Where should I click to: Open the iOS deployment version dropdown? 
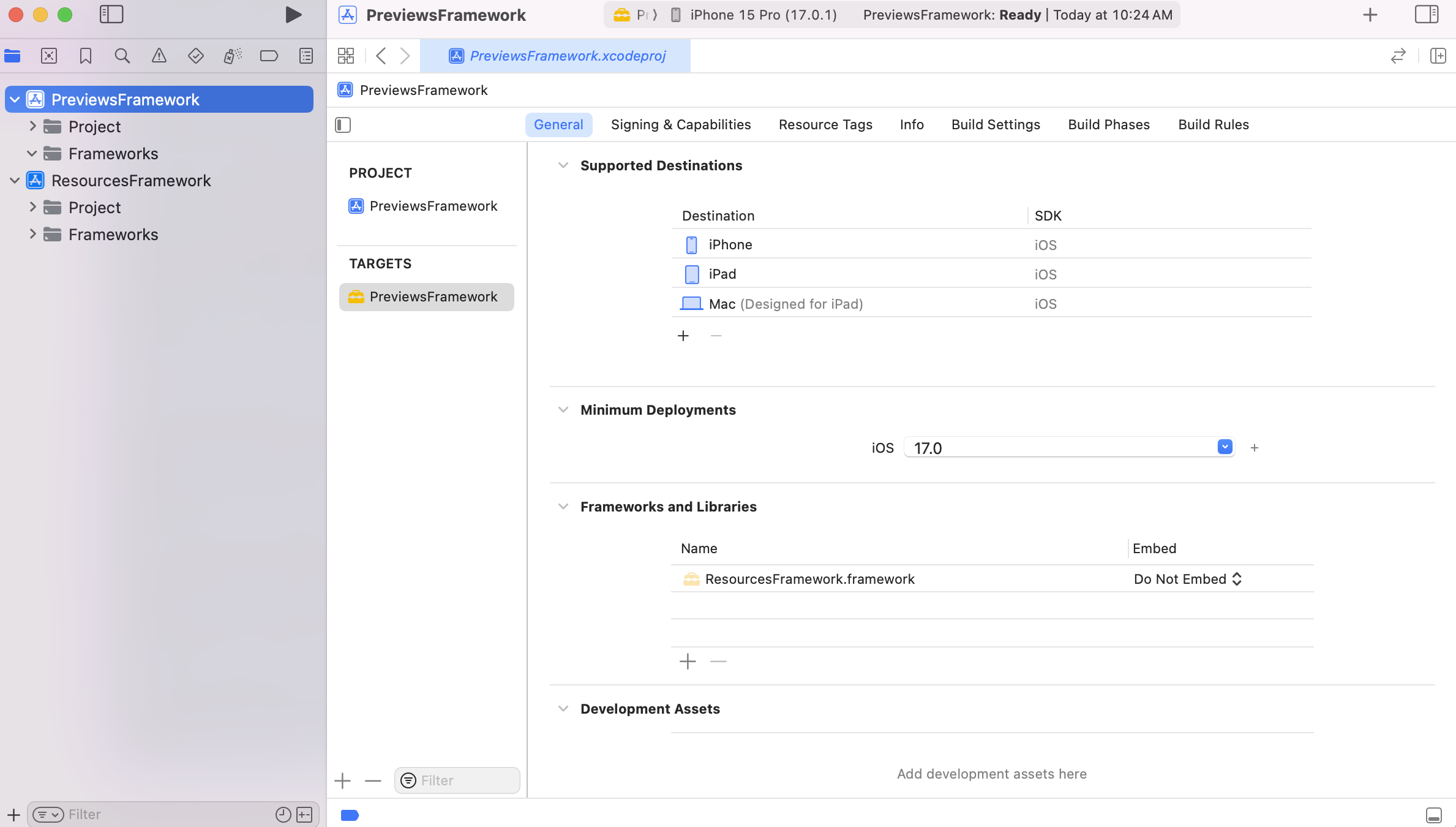coord(1225,447)
